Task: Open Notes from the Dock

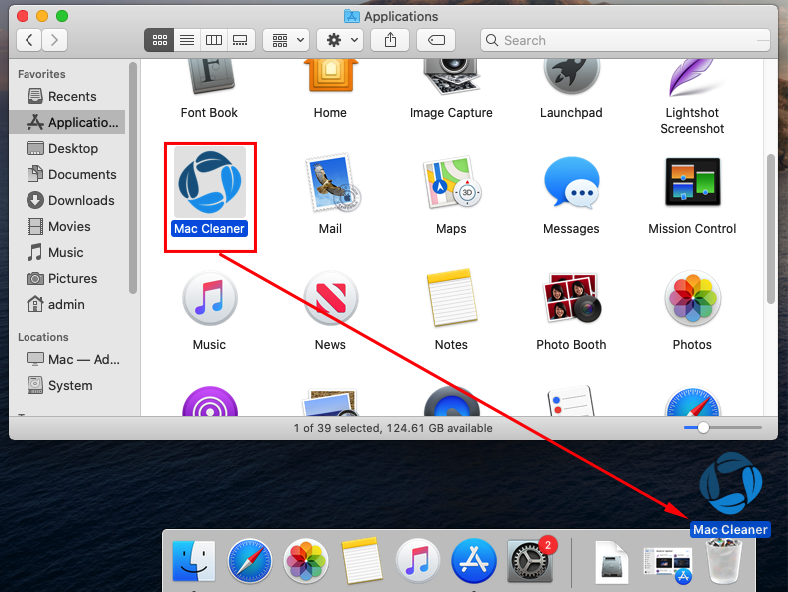Action: tap(361, 561)
